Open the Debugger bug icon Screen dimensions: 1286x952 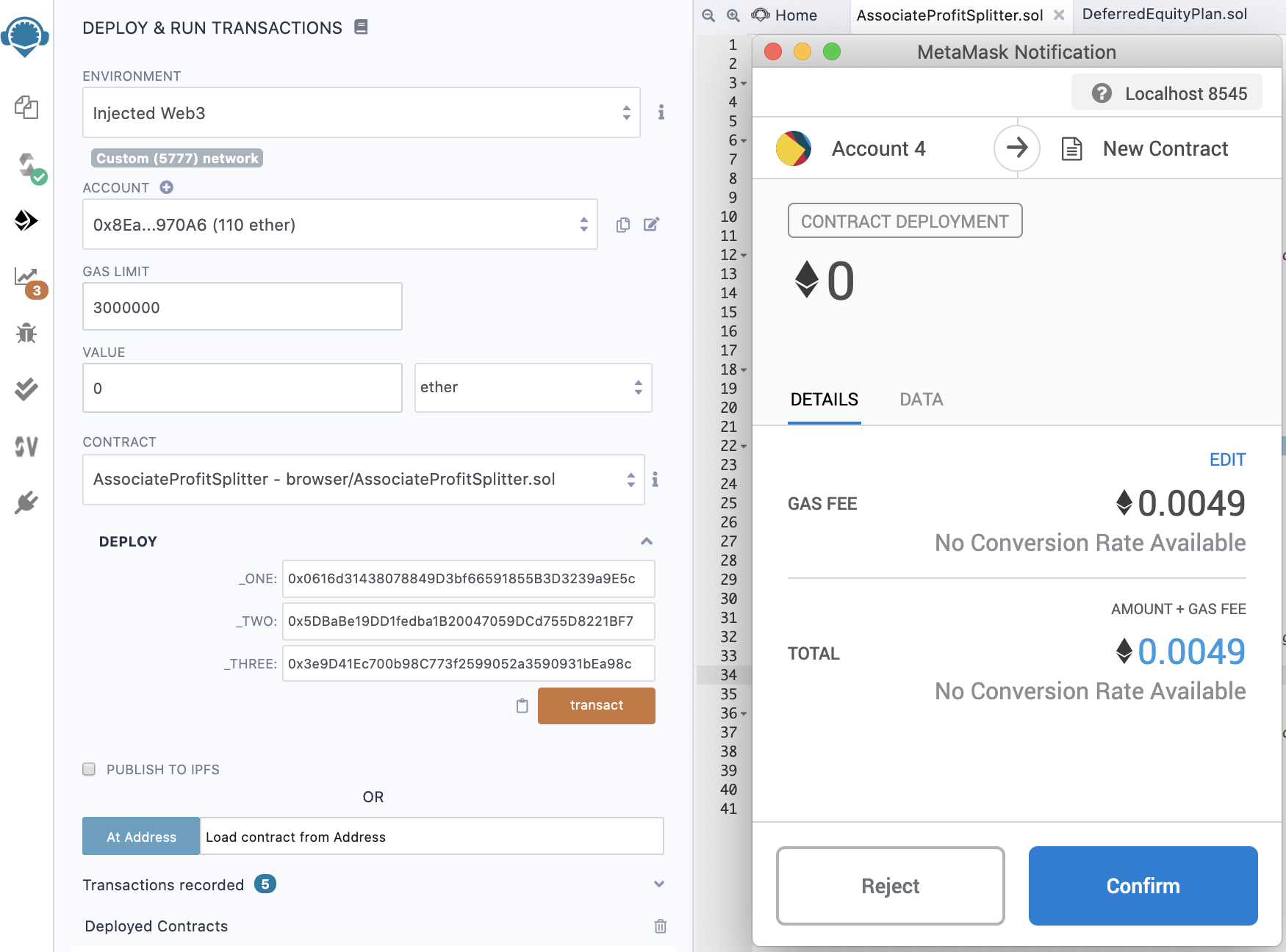point(26,333)
